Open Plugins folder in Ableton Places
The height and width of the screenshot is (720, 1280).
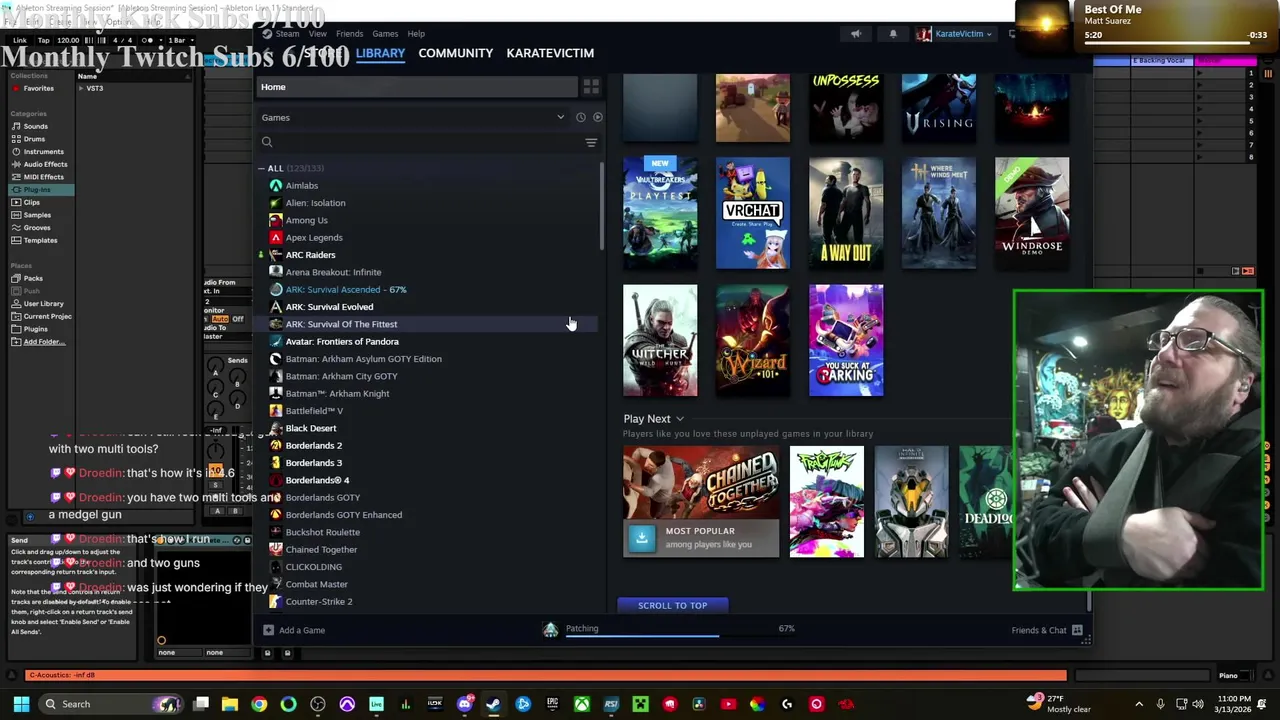[35, 329]
